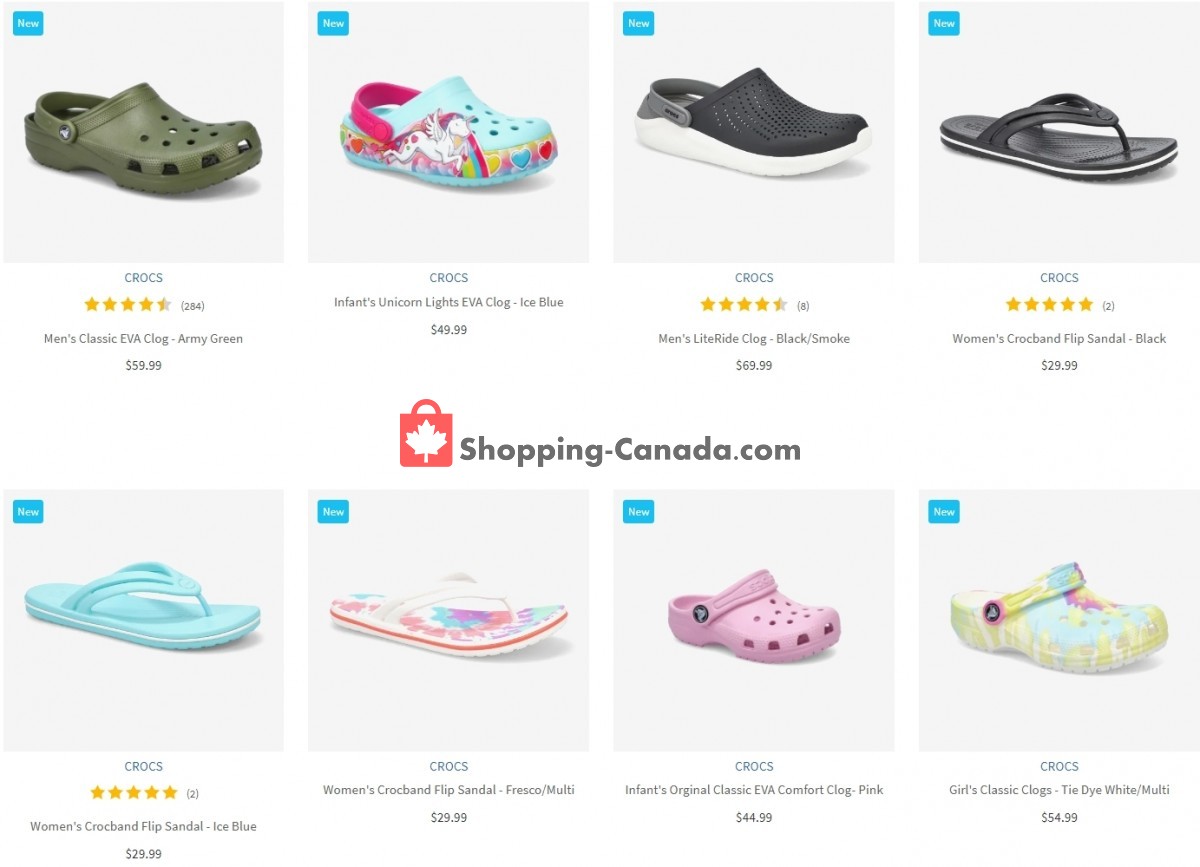Click the New badge on Ice Blue sandal

pos(28,511)
